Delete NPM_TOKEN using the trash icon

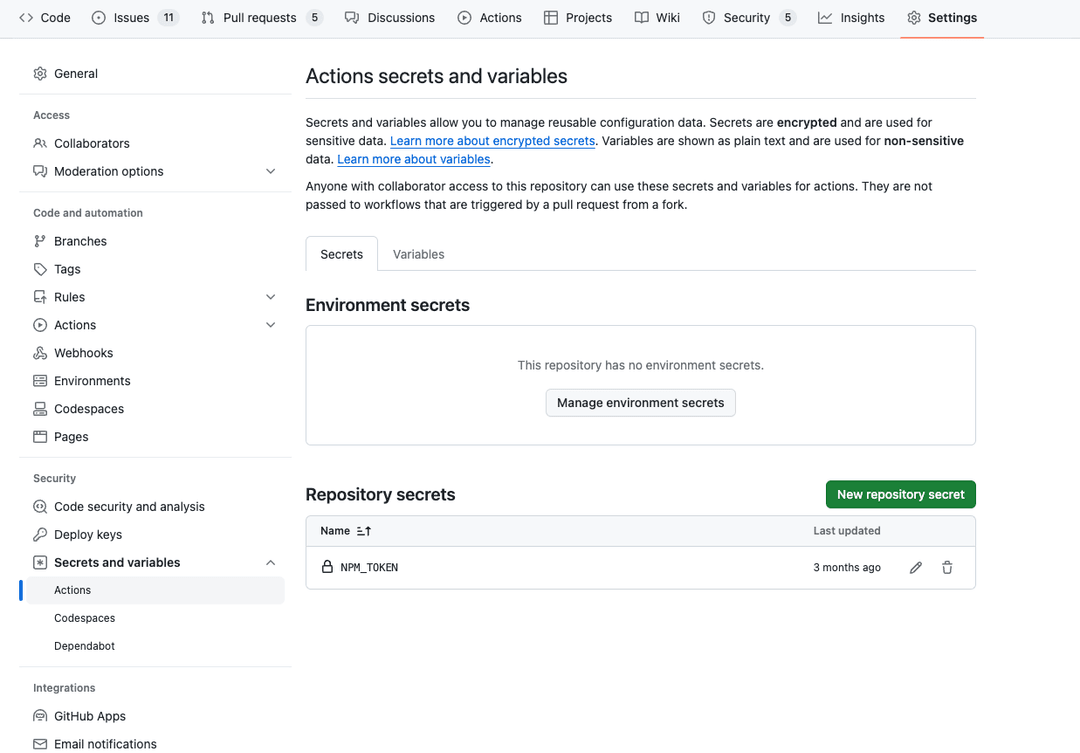(947, 567)
